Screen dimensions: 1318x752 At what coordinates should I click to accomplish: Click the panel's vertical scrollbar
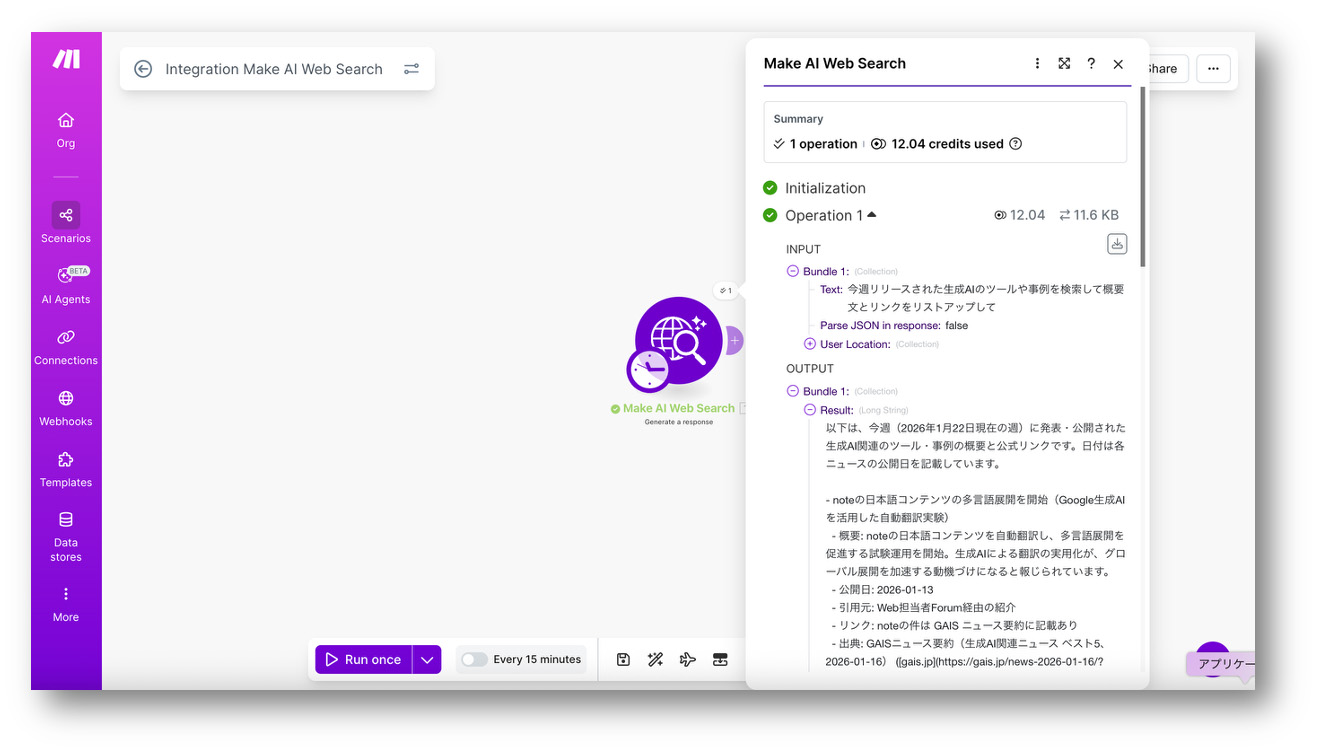1143,180
